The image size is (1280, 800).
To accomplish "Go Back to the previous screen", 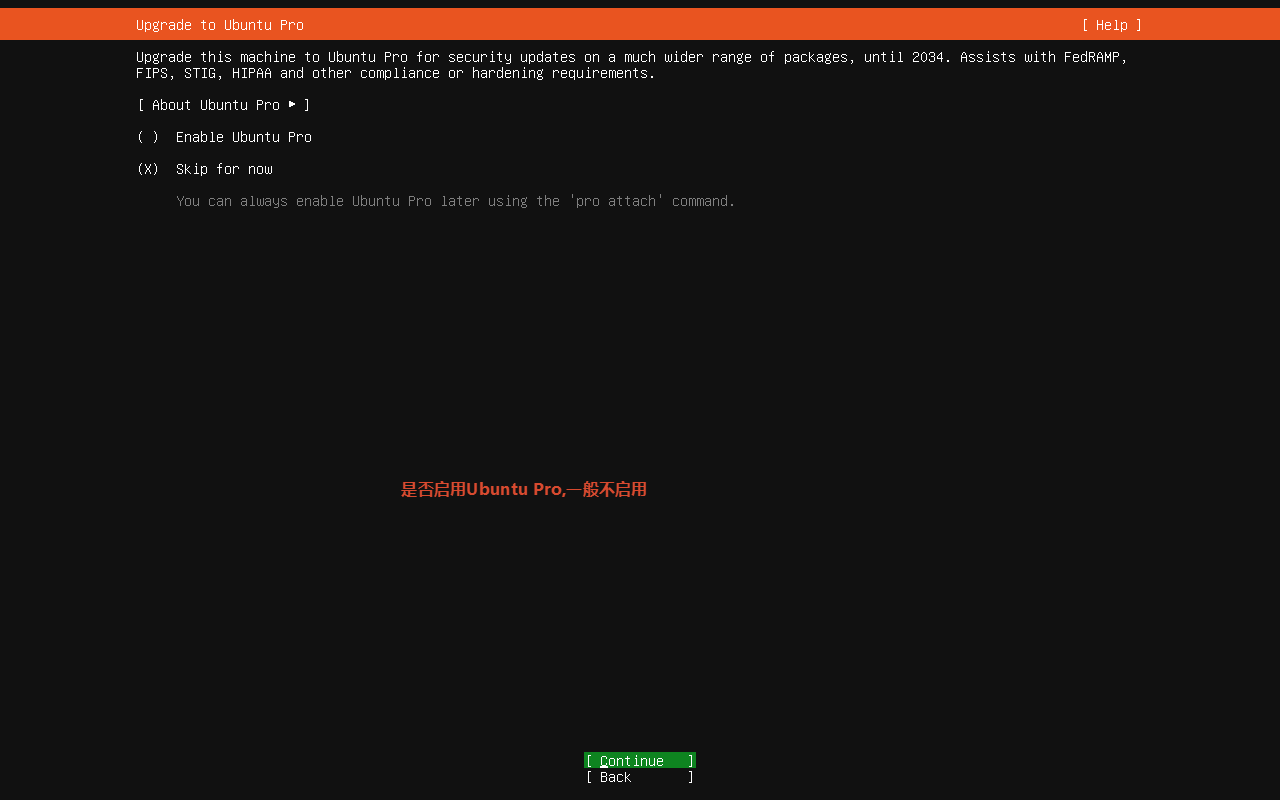I will pyautogui.click(x=640, y=777).
